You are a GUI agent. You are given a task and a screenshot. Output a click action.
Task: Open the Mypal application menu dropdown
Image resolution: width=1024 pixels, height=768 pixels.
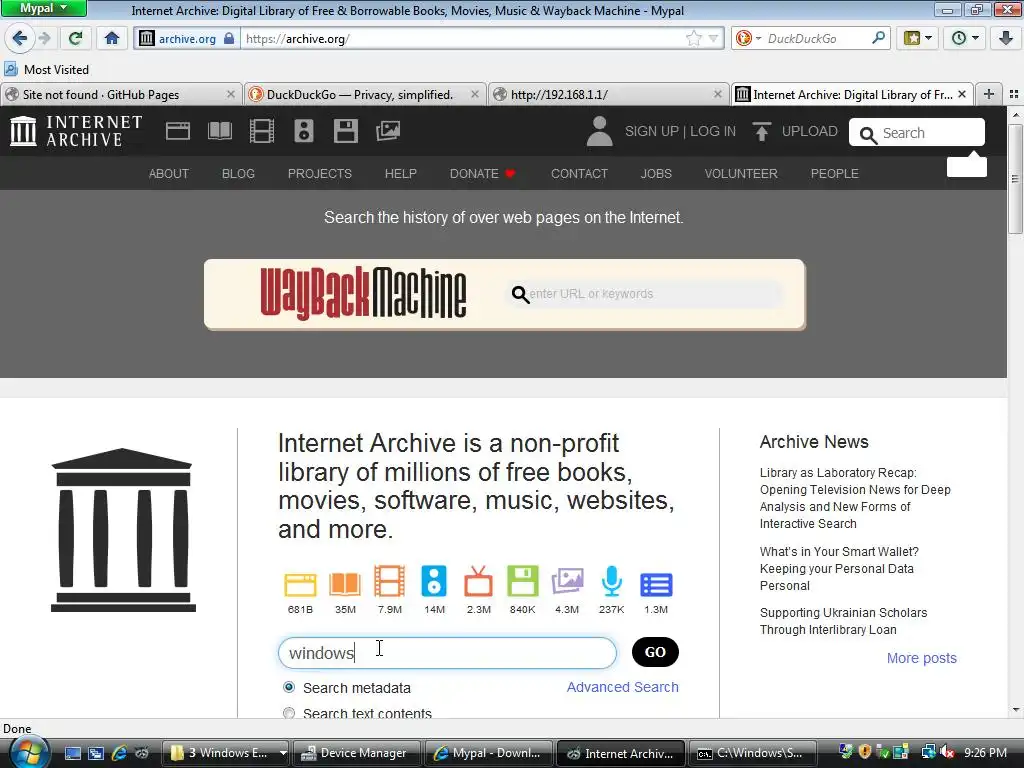(x=43, y=8)
